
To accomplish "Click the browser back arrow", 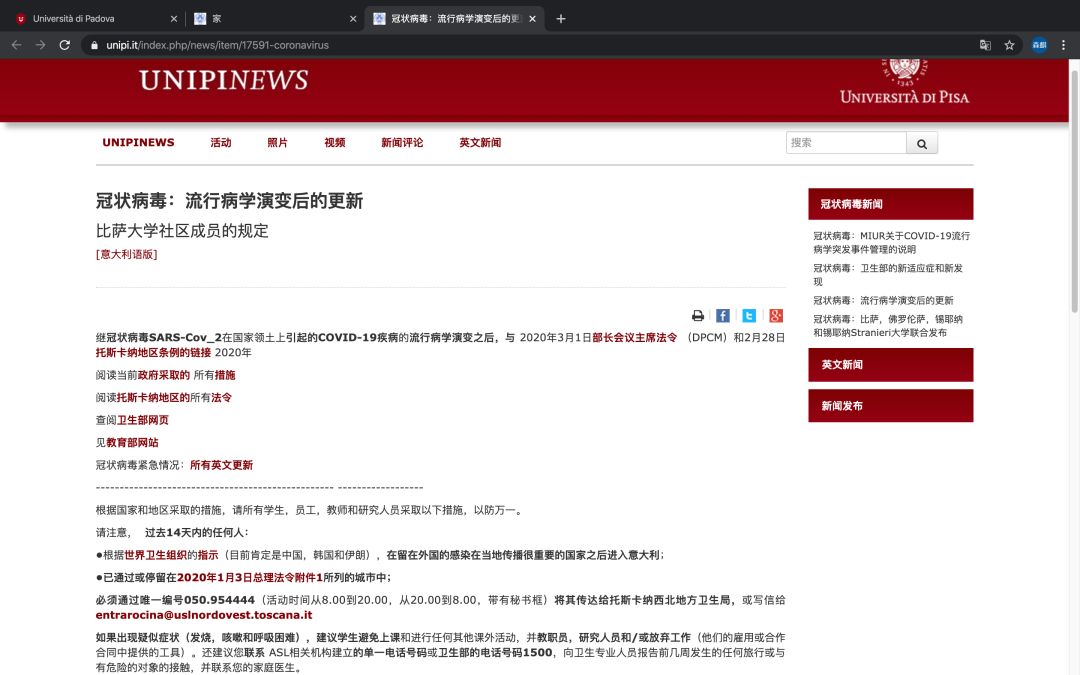I will (x=17, y=45).
